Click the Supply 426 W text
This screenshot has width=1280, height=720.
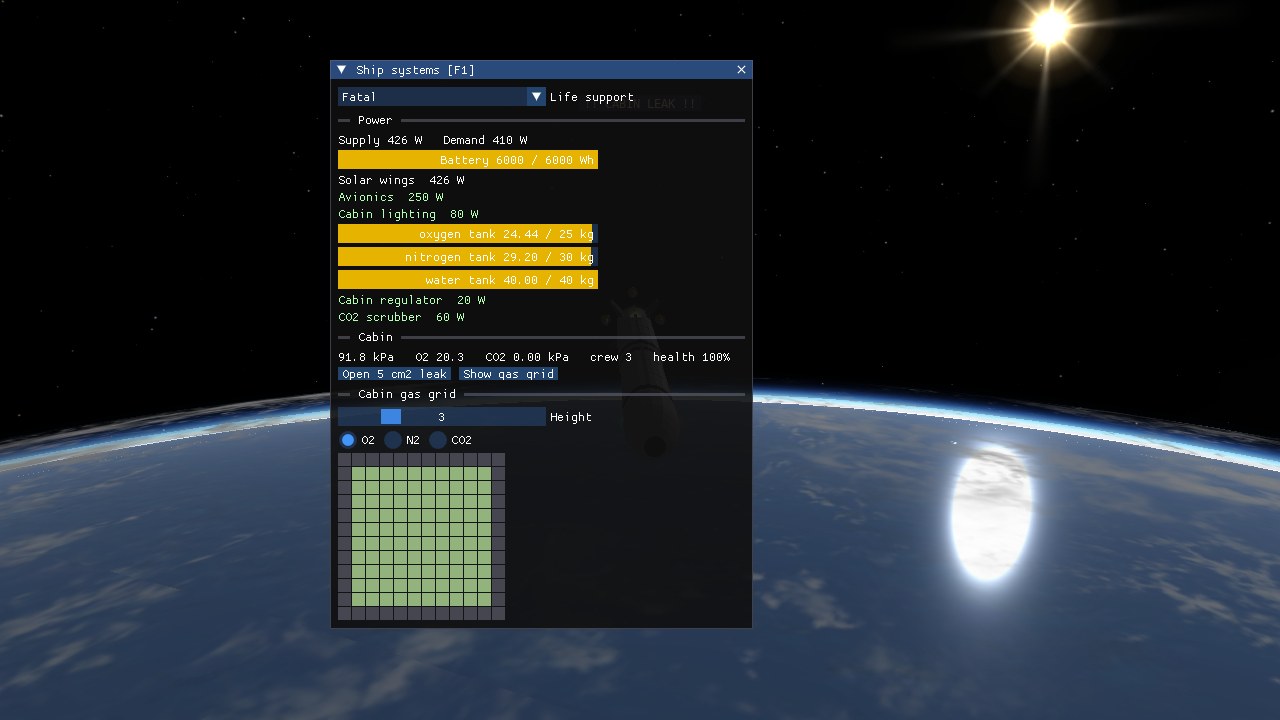point(380,140)
